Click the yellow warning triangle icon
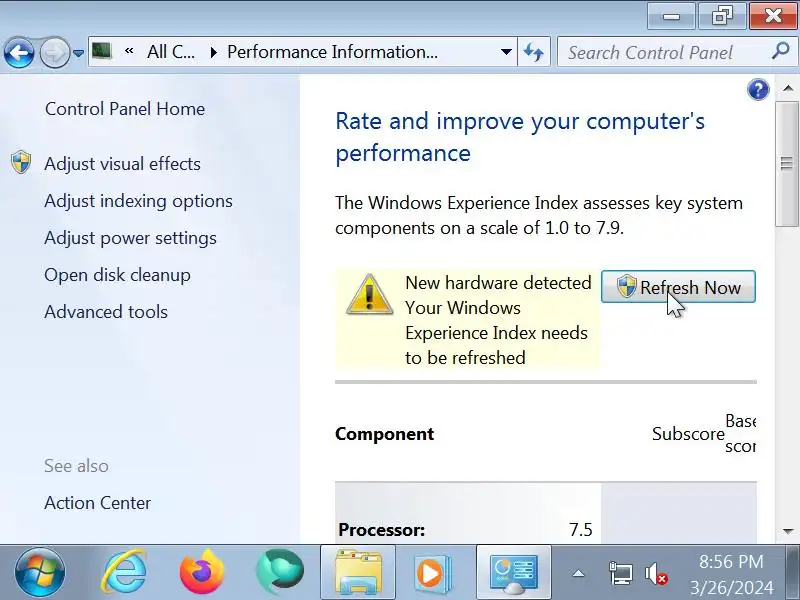This screenshot has height=600, width=800. (369, 295)
